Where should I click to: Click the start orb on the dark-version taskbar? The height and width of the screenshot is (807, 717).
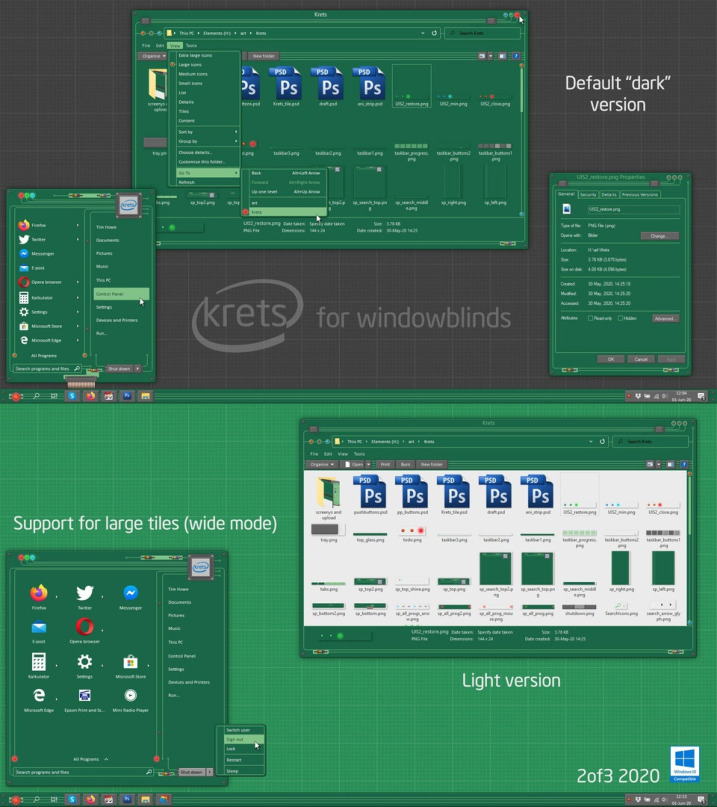point(16,396)
